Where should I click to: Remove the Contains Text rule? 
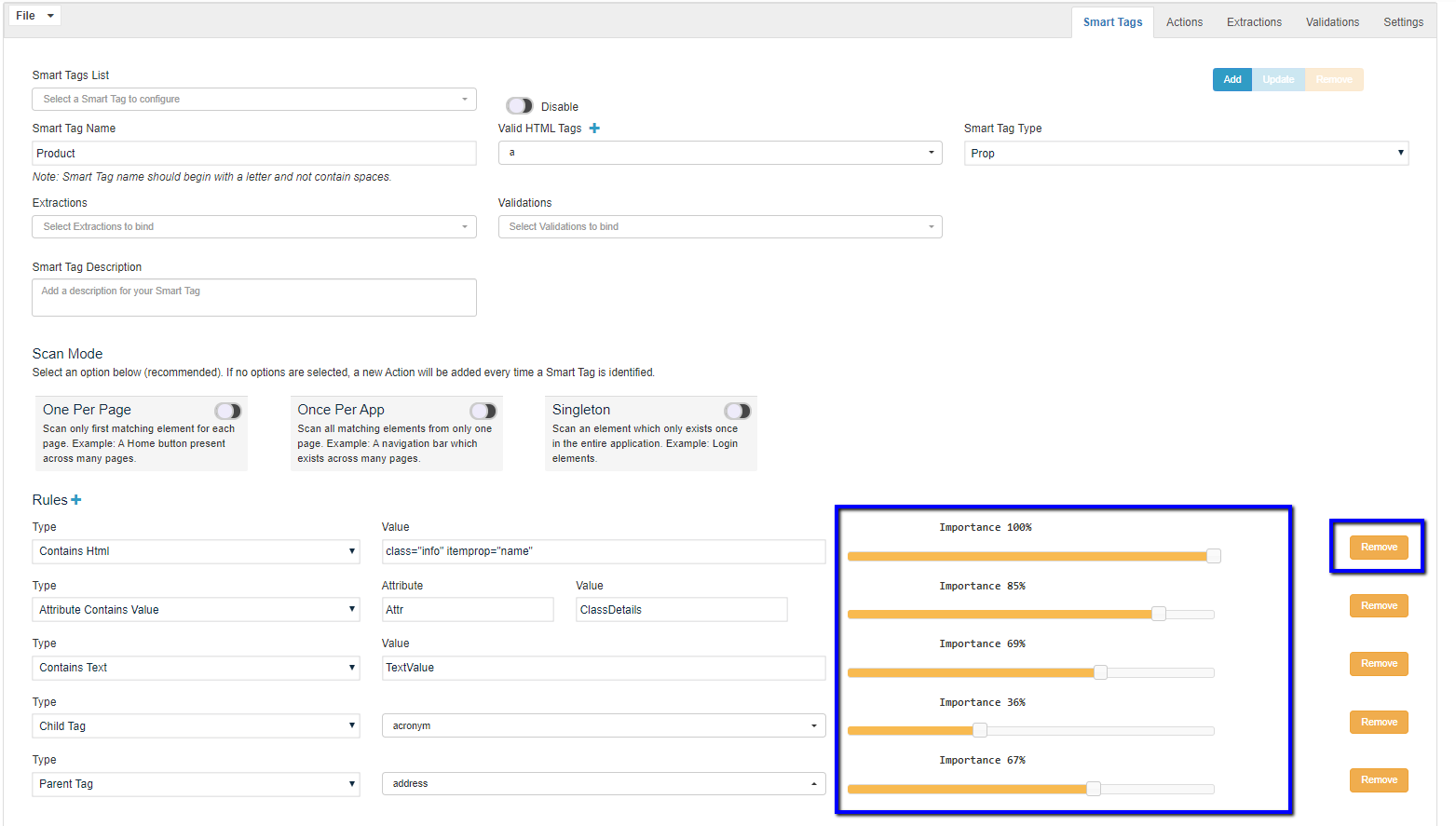(x=1379, y=664)
